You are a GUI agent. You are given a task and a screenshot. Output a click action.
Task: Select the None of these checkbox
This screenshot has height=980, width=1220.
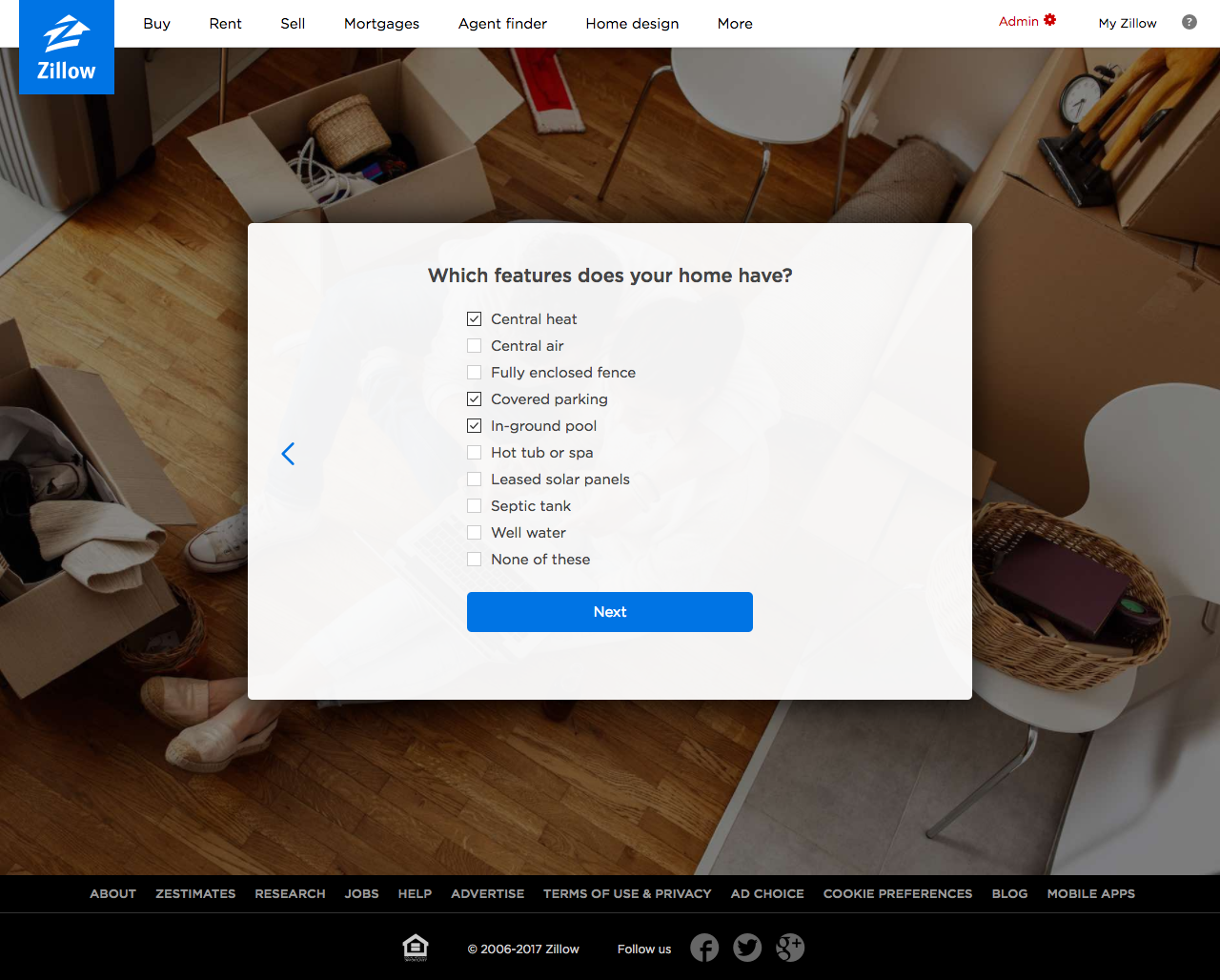click(474, 560)
